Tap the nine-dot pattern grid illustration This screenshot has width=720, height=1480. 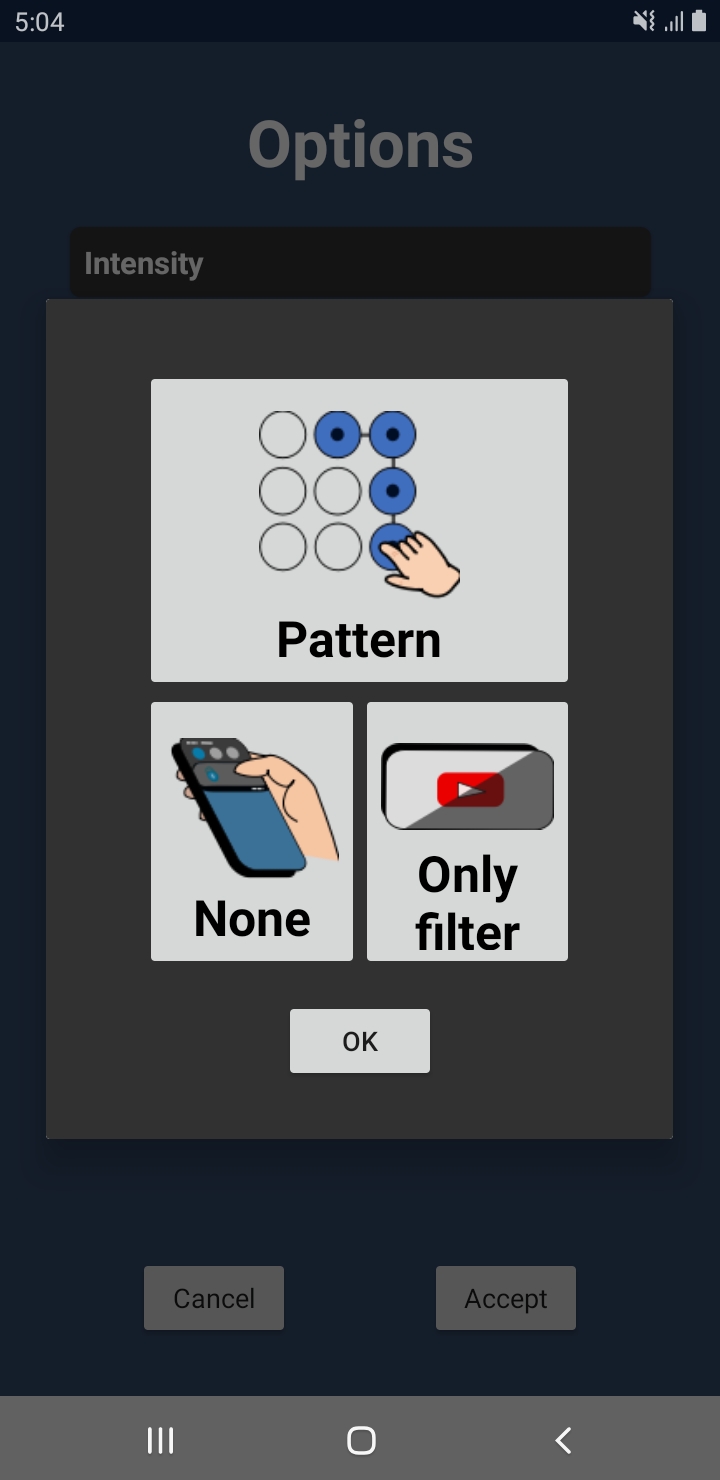click(338, 491)
